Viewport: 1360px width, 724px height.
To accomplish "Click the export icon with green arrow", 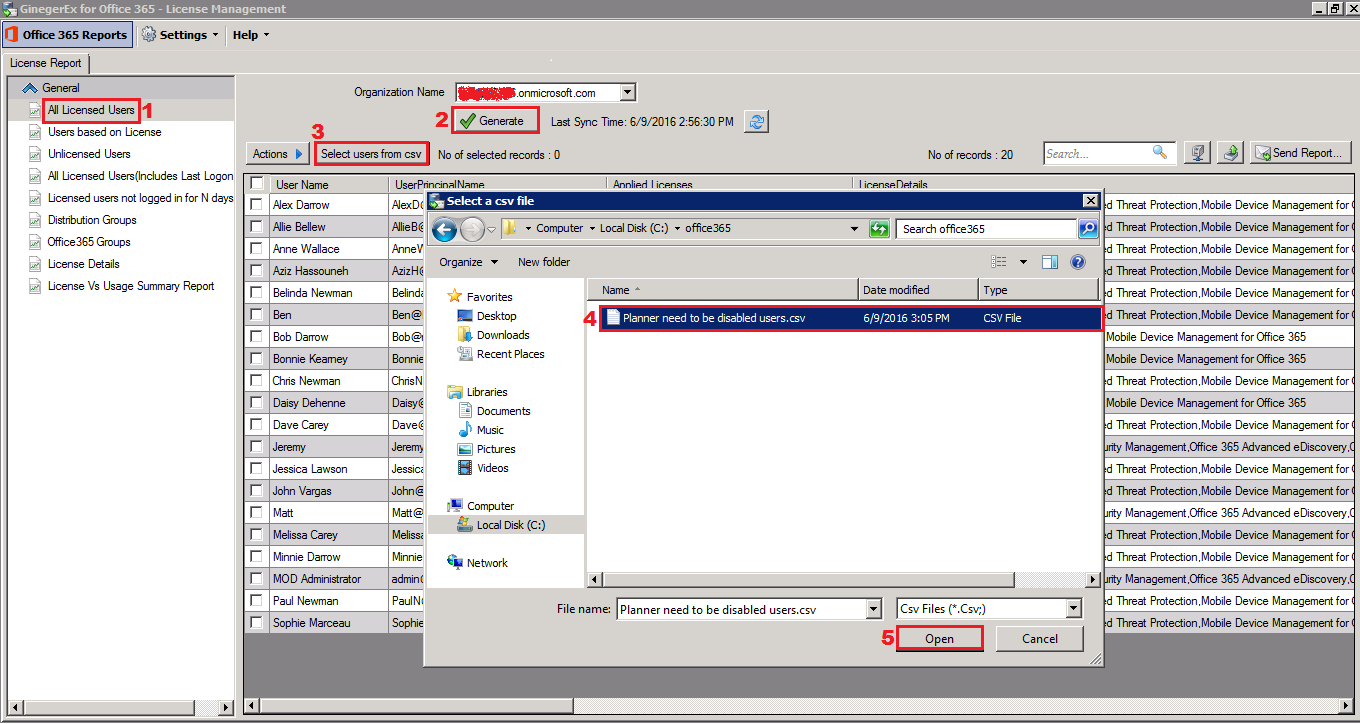I will (1231, 153).
